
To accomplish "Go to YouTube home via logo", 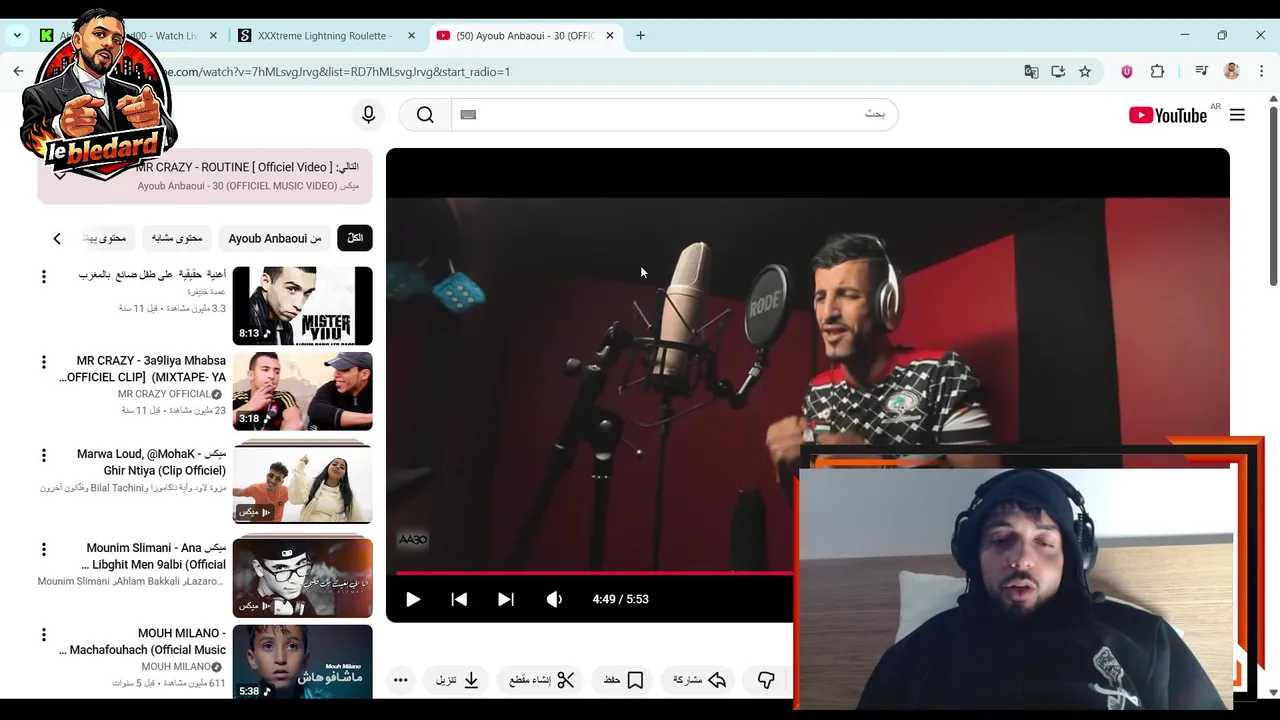I will (x=1168, y=115).
